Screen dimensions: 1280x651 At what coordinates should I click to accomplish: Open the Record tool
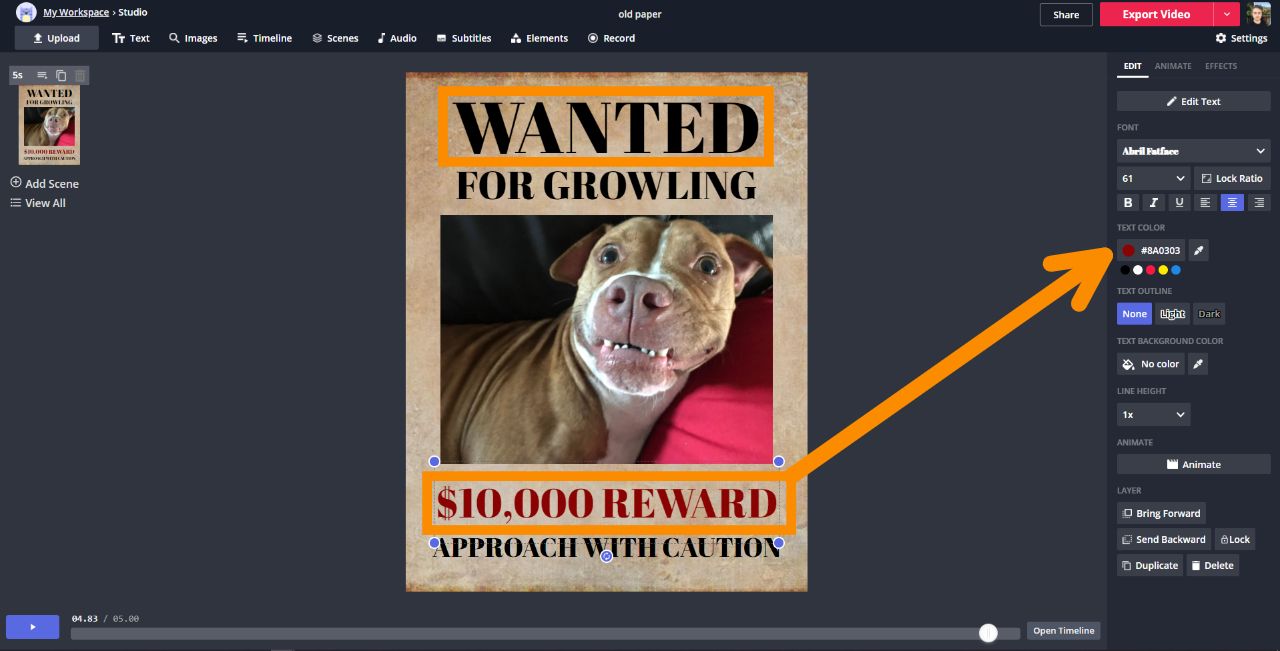[x=611, y=38]
